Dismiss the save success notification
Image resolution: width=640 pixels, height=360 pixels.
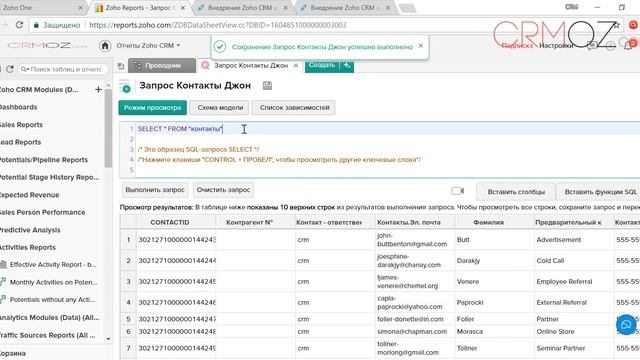[x=420, y=46]
